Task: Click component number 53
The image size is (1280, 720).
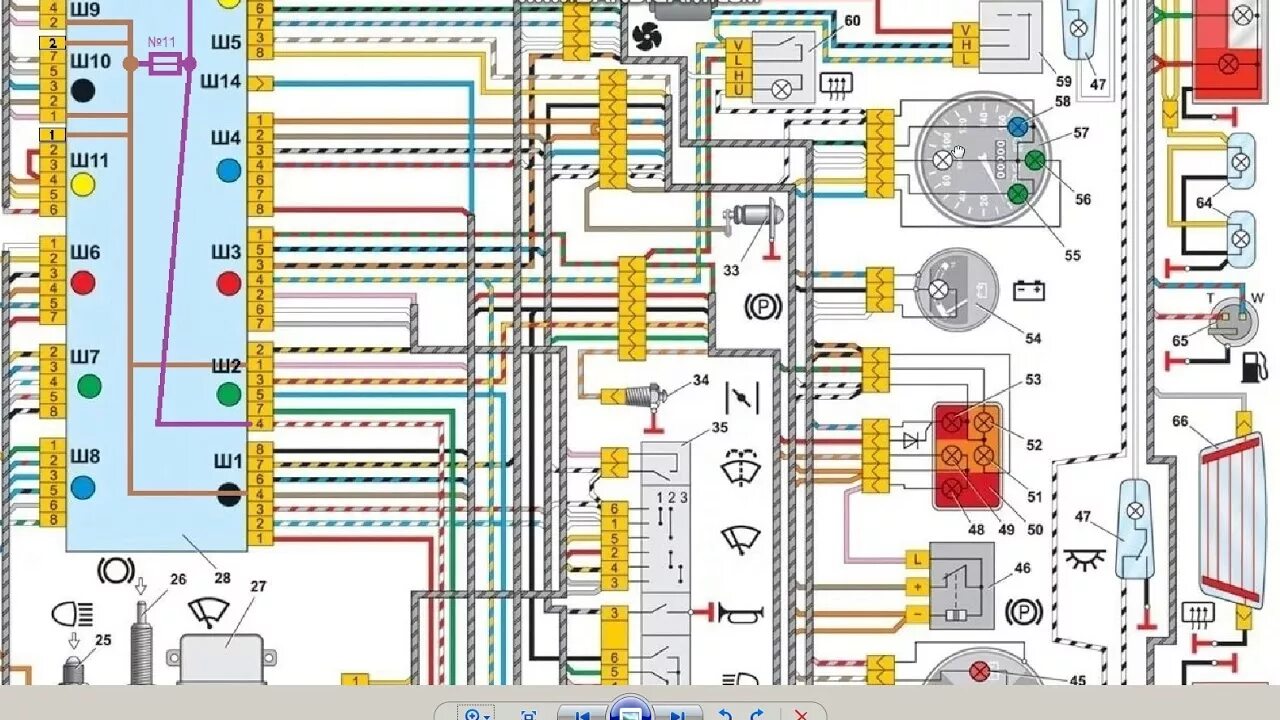Action: point(1033,379)
